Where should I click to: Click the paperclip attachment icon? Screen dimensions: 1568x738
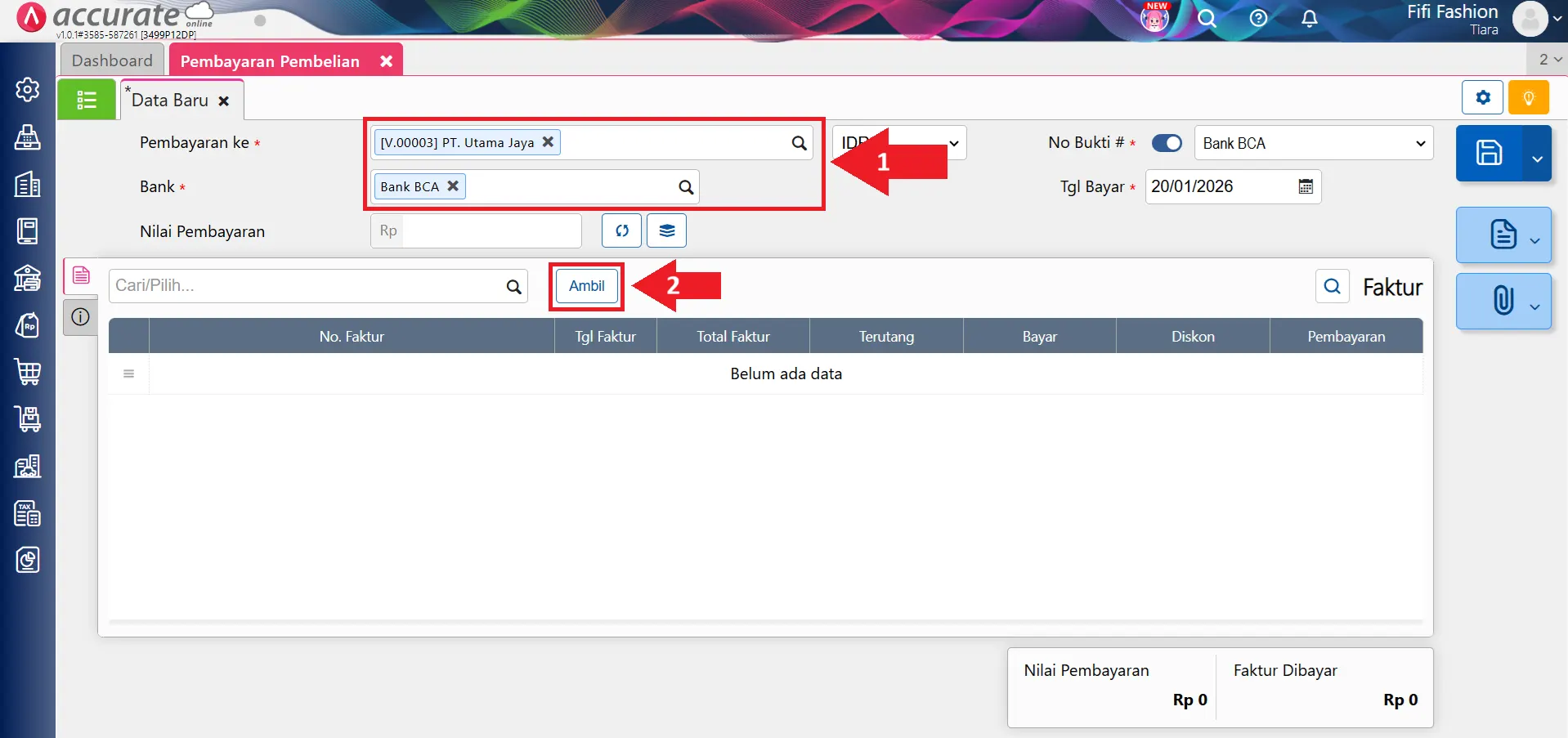1503,301
